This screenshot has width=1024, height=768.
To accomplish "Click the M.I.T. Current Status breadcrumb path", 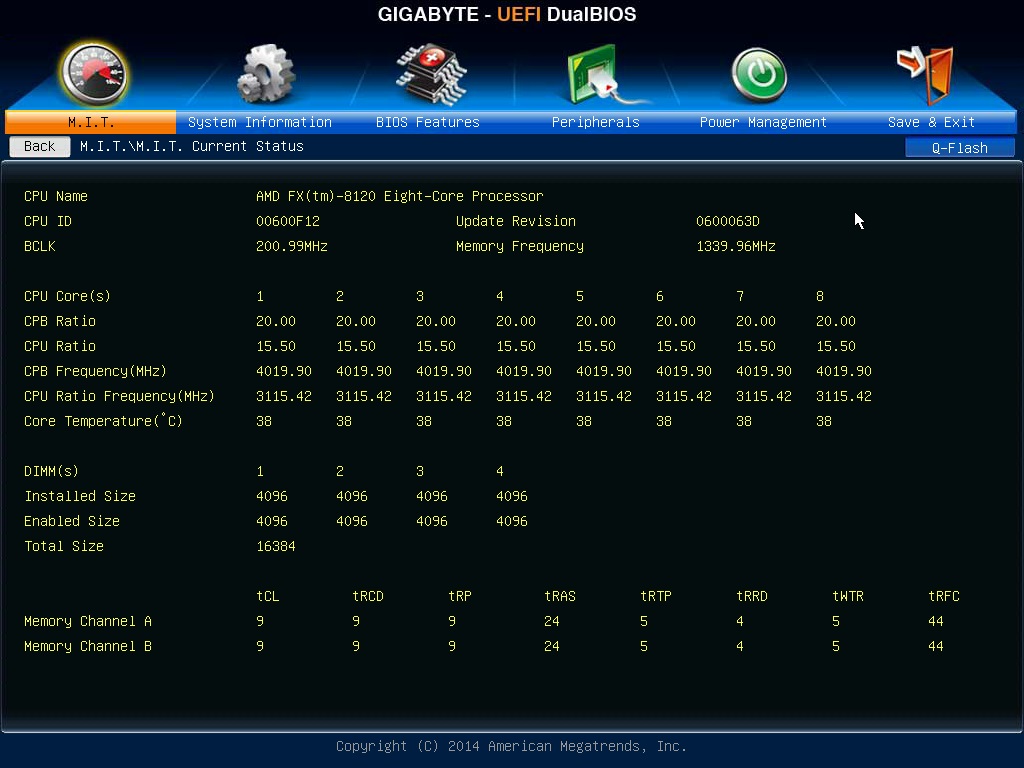I will click(x=192, y=146).
